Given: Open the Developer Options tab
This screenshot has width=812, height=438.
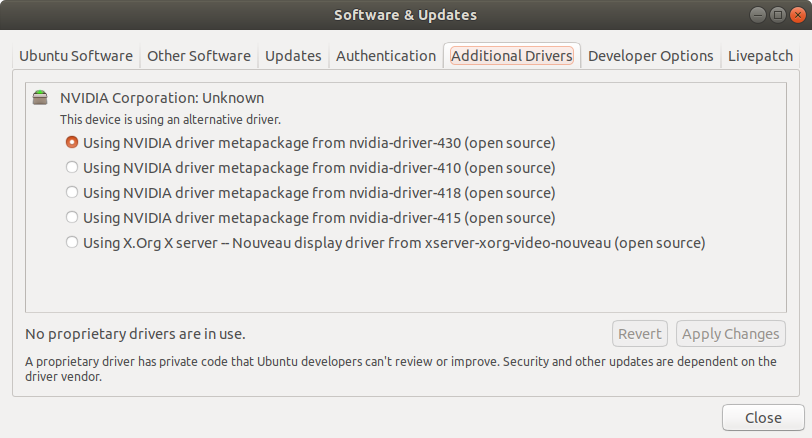Looking at the screenshot, I should pyautogui.click(x=650, y=56).
